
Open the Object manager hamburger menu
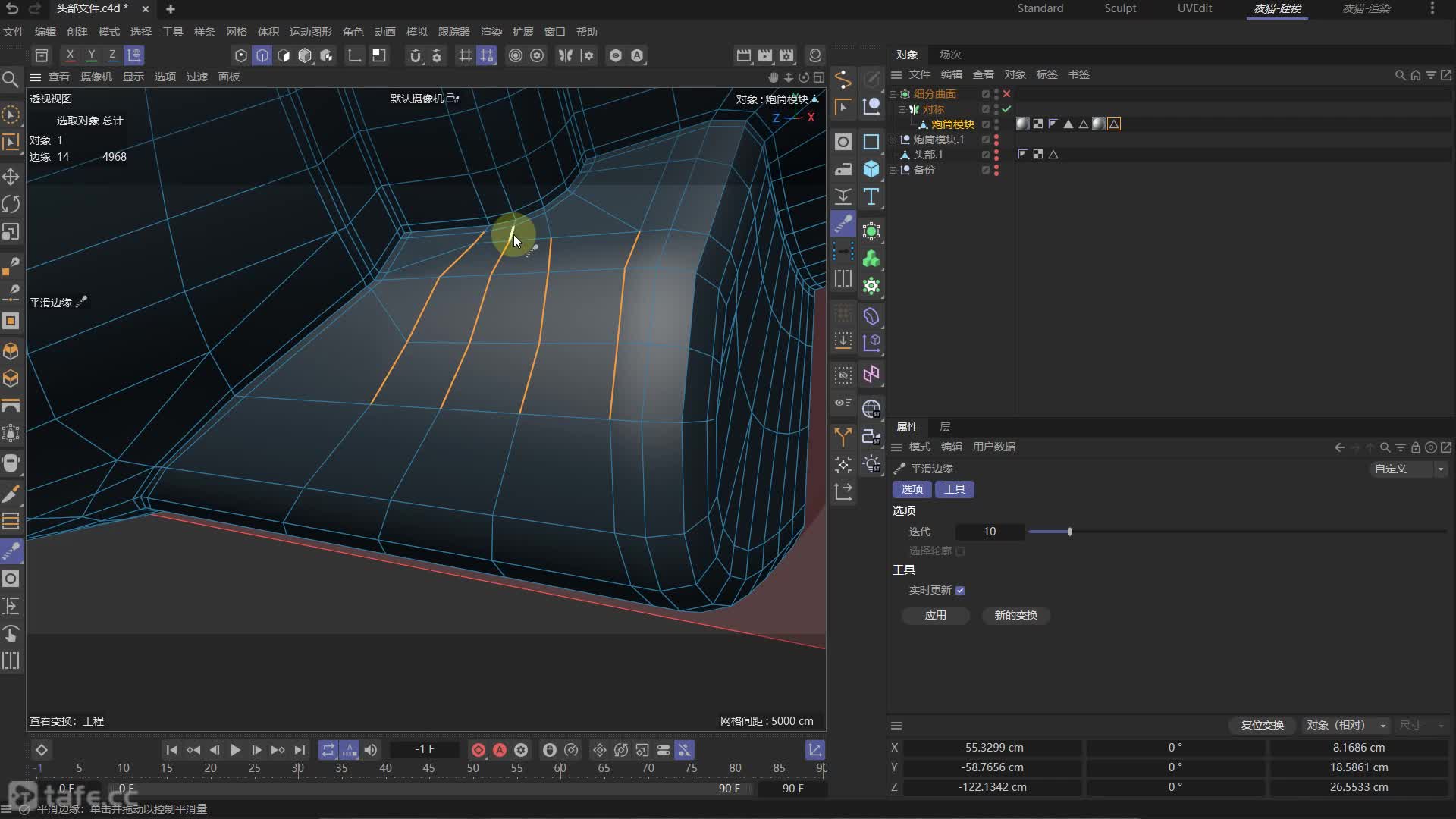click(x=896, y=74)
